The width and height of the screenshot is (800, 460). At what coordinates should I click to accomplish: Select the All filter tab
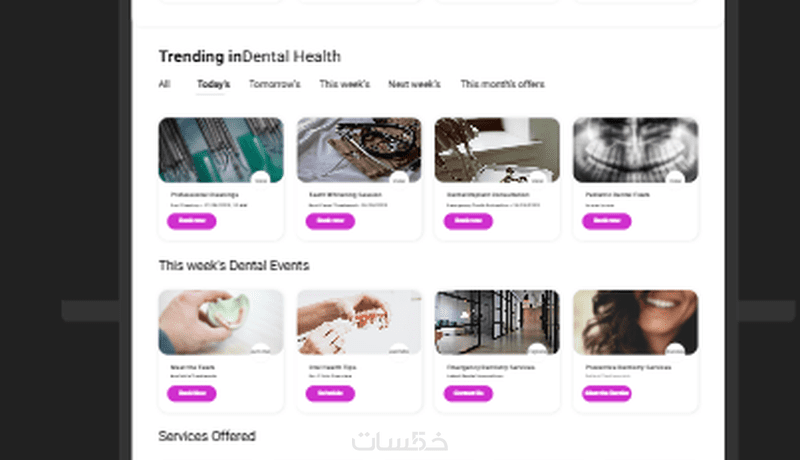click(164, 84)
